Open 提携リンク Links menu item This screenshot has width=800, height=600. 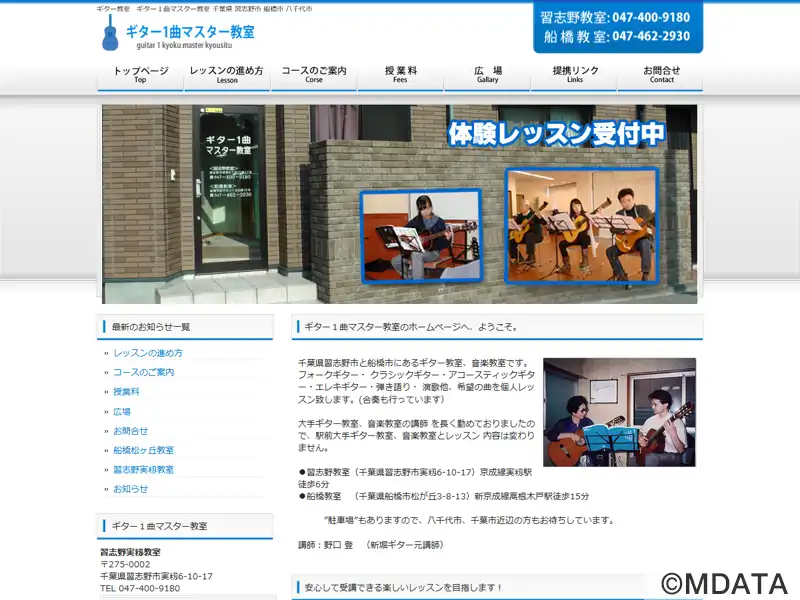(x=574, y=74)
